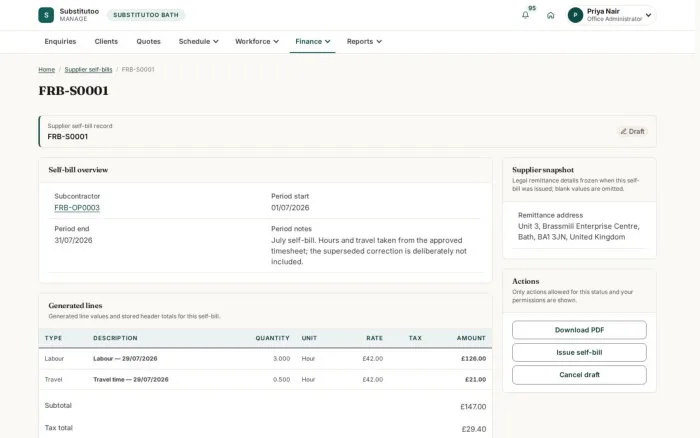
Task: Open the notifications bell icon
Action: [x=525, y=15]
